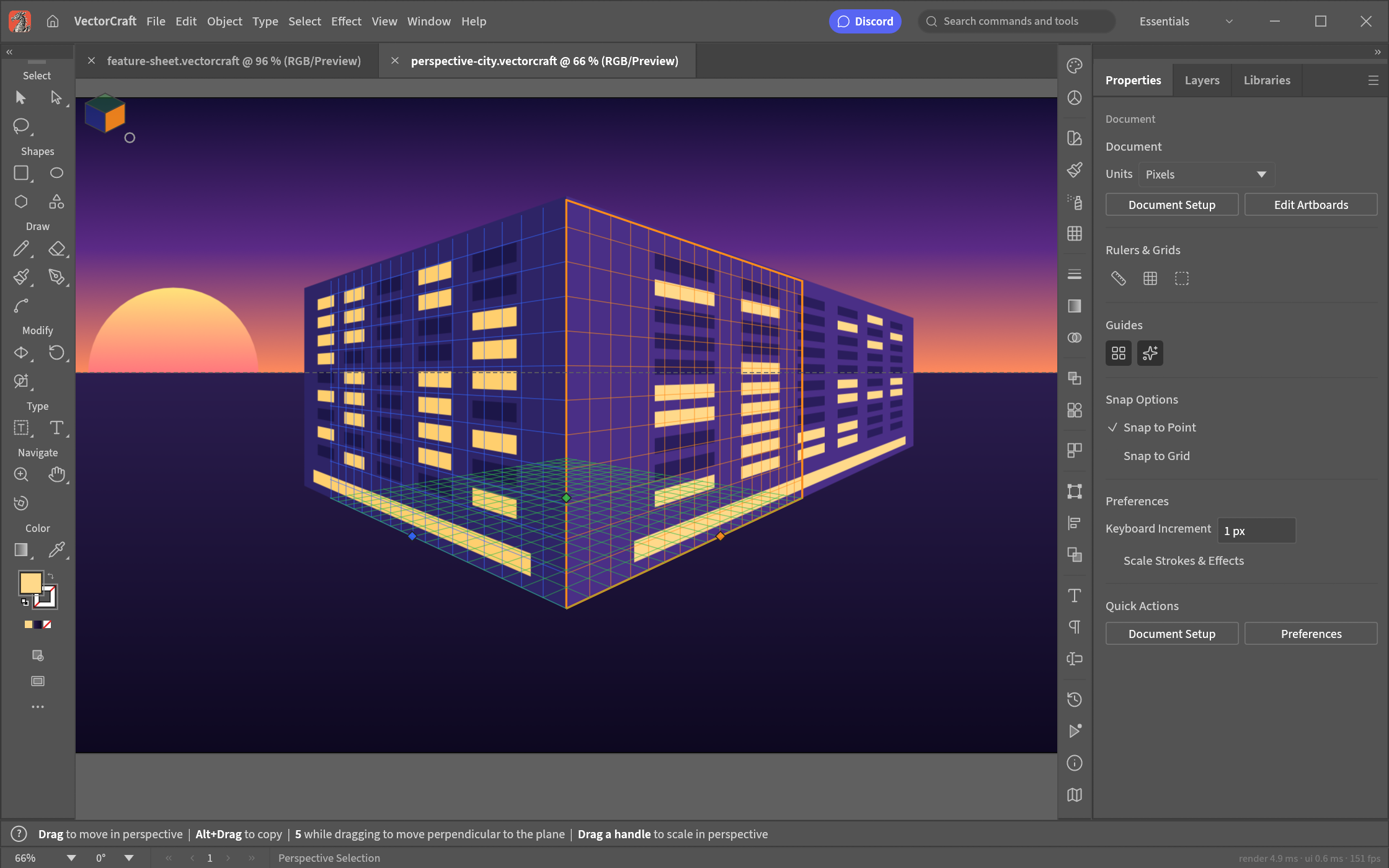Select the Lasso tool
Image resolution: width=1389 pixels, height=868 pixels.
coord(21,126)
